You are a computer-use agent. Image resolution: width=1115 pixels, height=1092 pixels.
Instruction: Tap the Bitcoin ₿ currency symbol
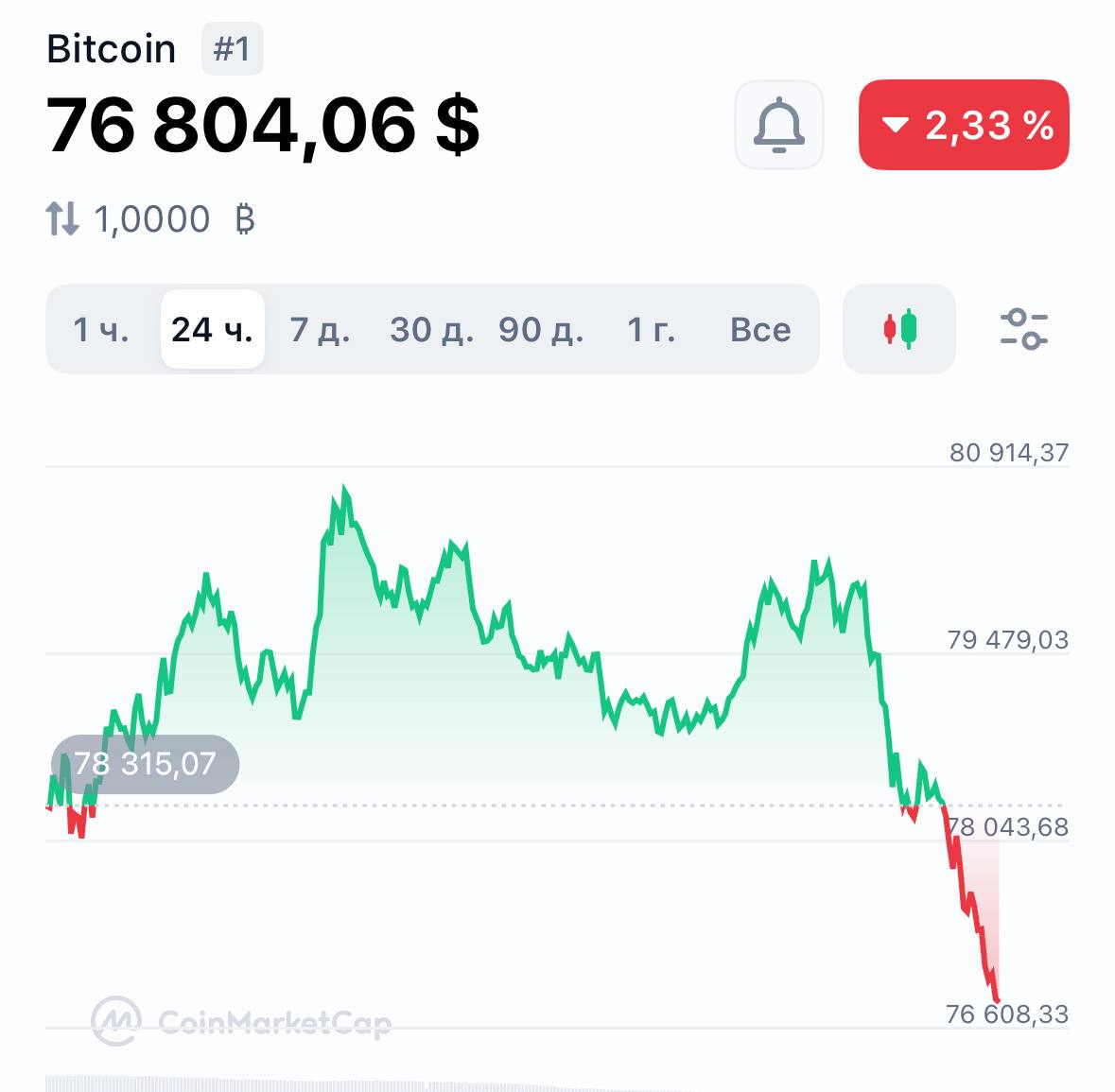pyautogui.click(x=245, y=219)
